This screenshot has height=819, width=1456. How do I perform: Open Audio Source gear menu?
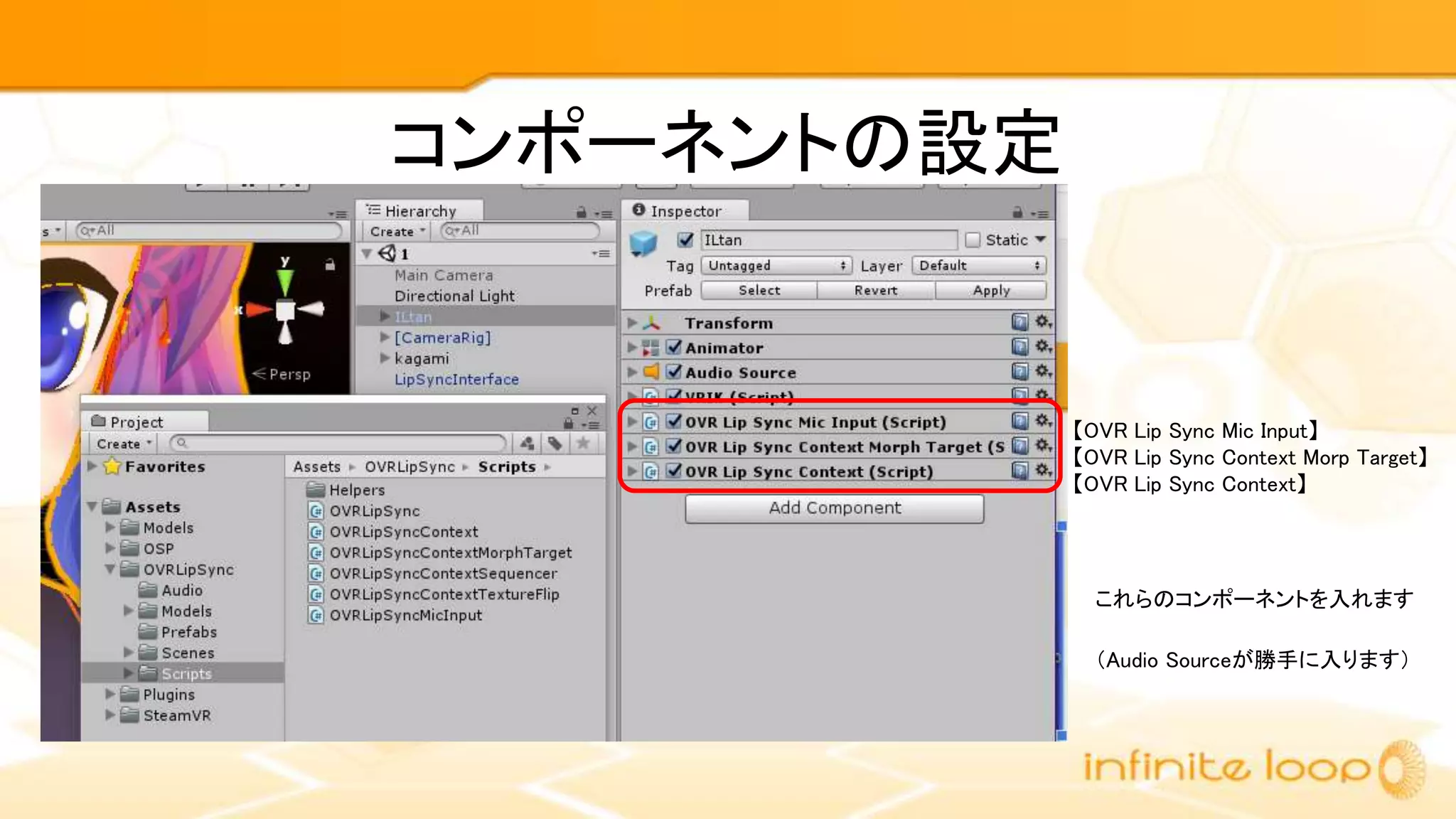point(1043,372)
